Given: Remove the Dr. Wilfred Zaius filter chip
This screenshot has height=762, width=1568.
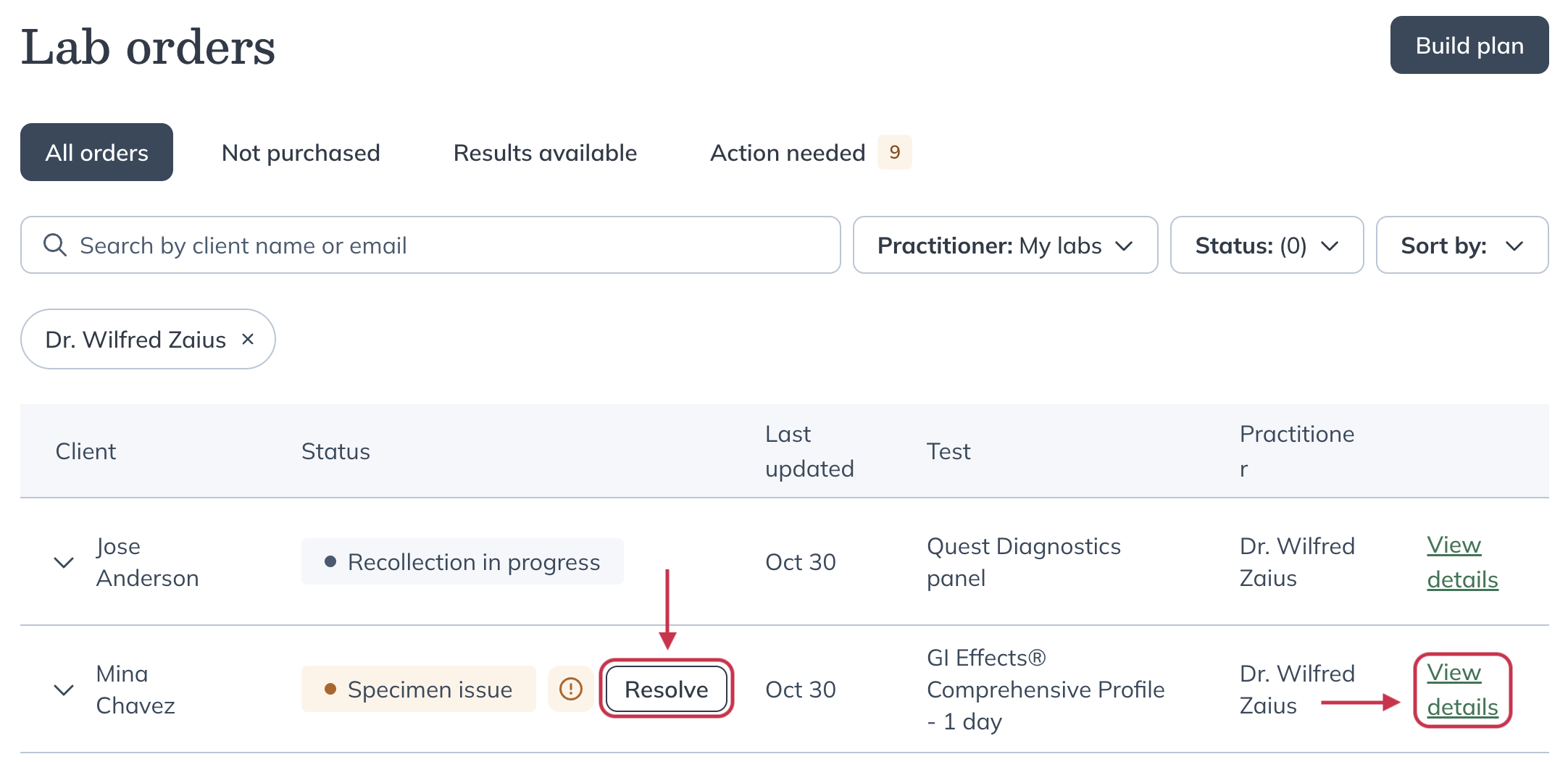Looking at the screenshot, I should pos(248,338).
